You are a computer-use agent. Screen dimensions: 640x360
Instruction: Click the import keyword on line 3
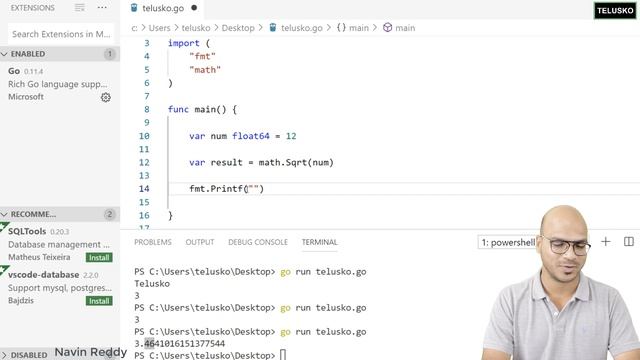pyautogui.click(x=184, y=43)
